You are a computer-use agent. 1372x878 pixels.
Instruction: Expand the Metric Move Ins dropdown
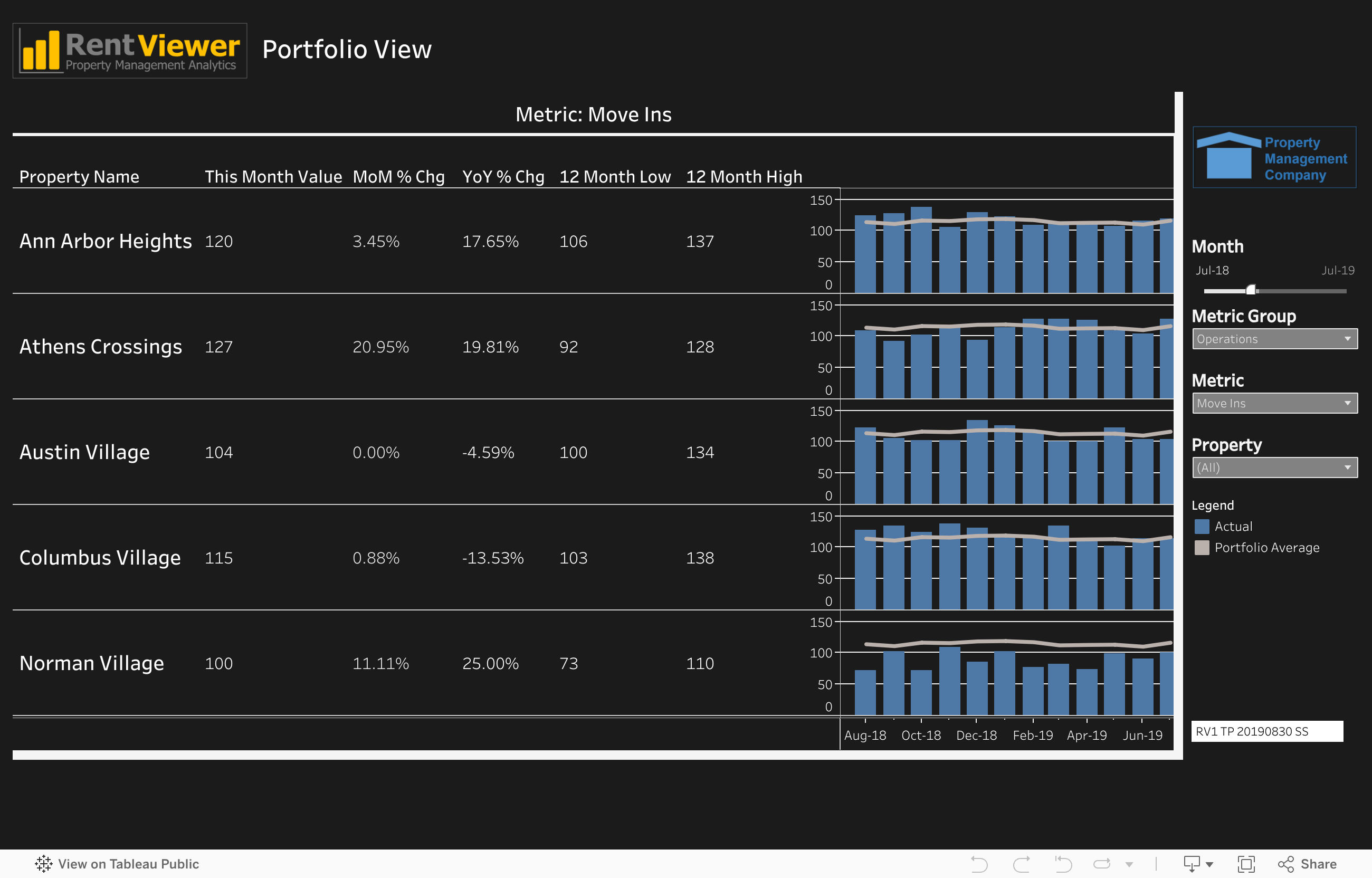point(1274,403)
